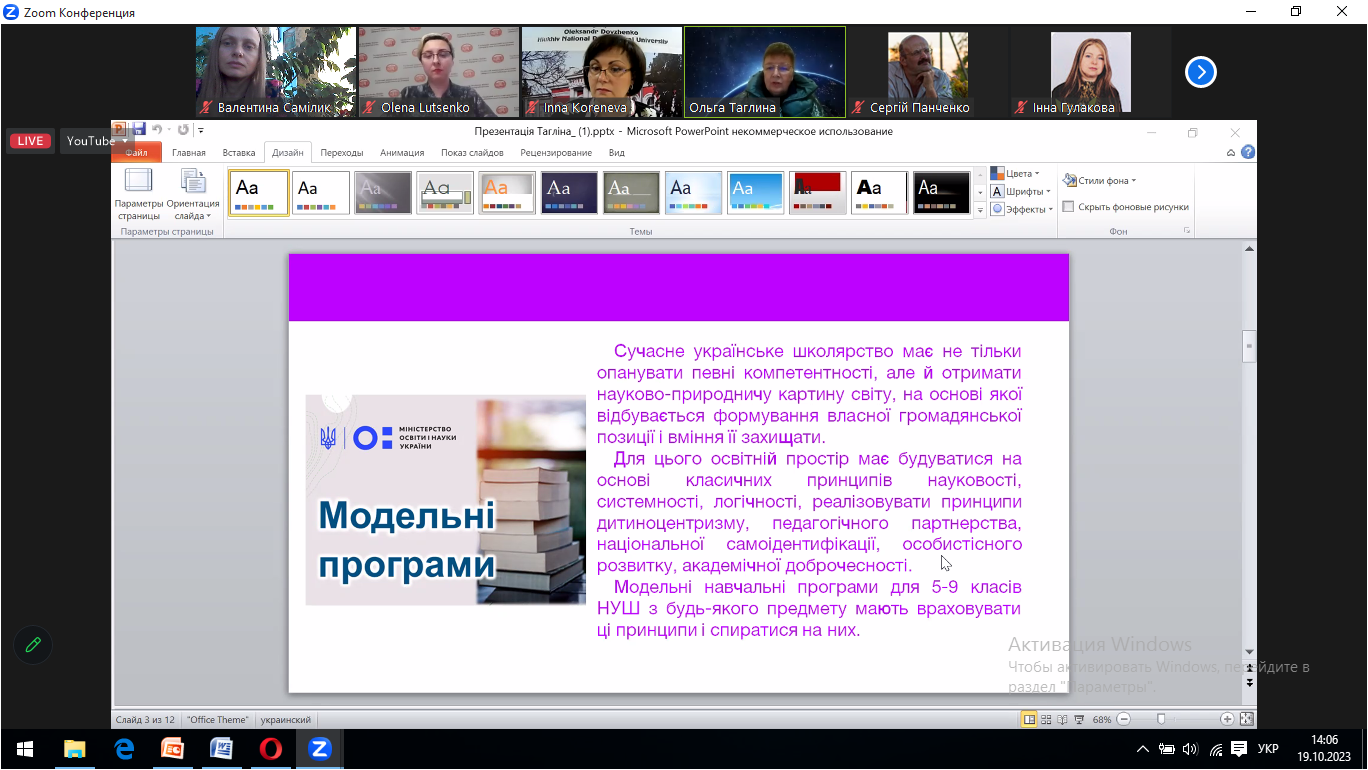Start the slide show from status bar
This screenshot has width=1368, height=770.
[1078, 719]
